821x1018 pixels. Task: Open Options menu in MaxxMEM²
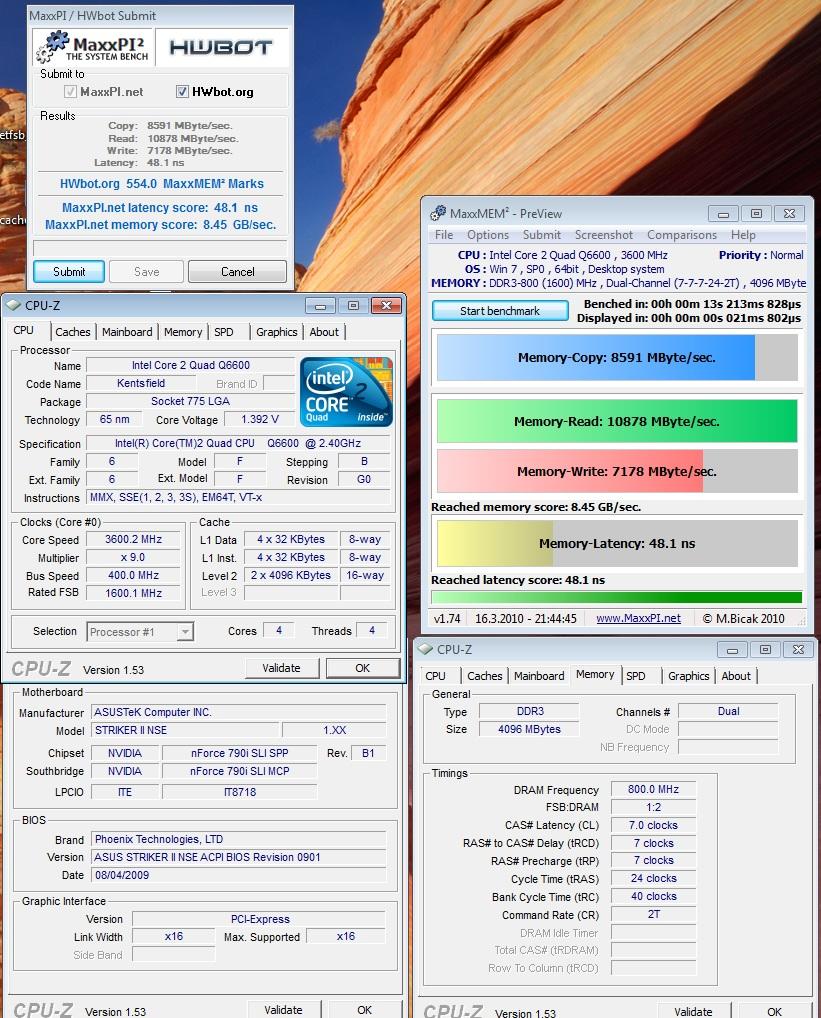tap(488, 235)
